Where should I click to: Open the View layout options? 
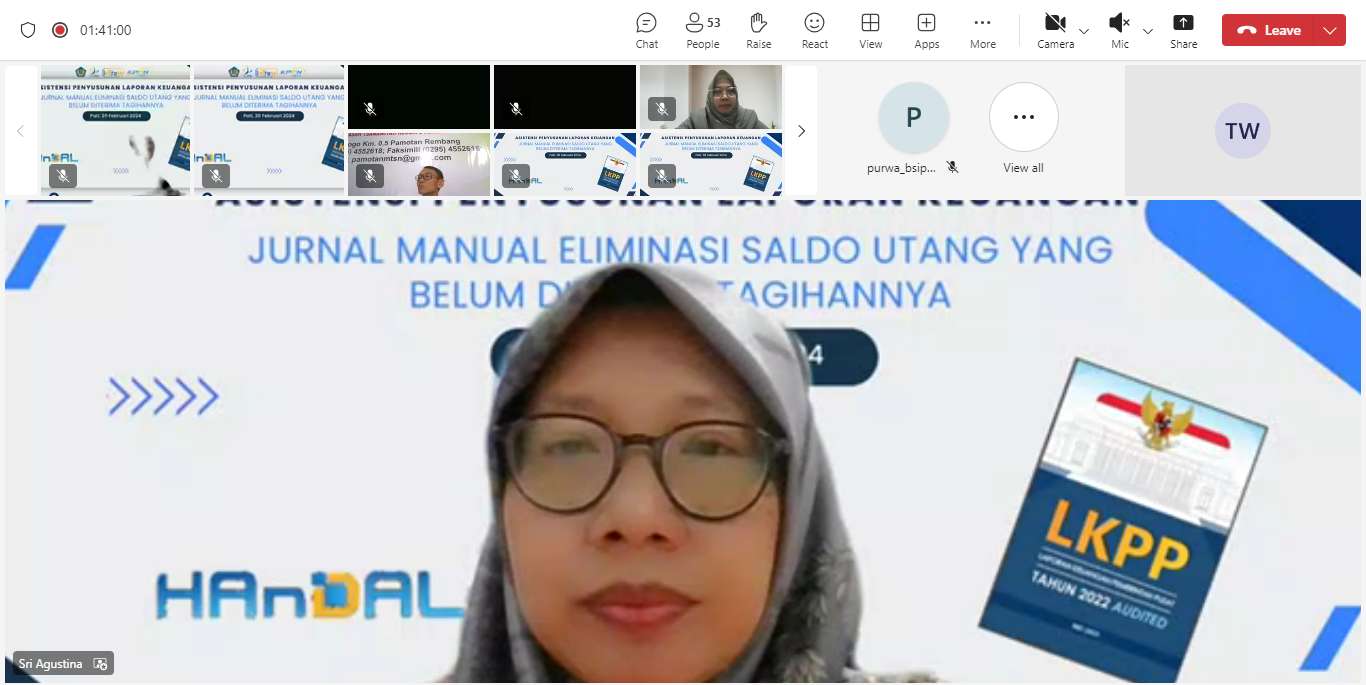[870, 30]
